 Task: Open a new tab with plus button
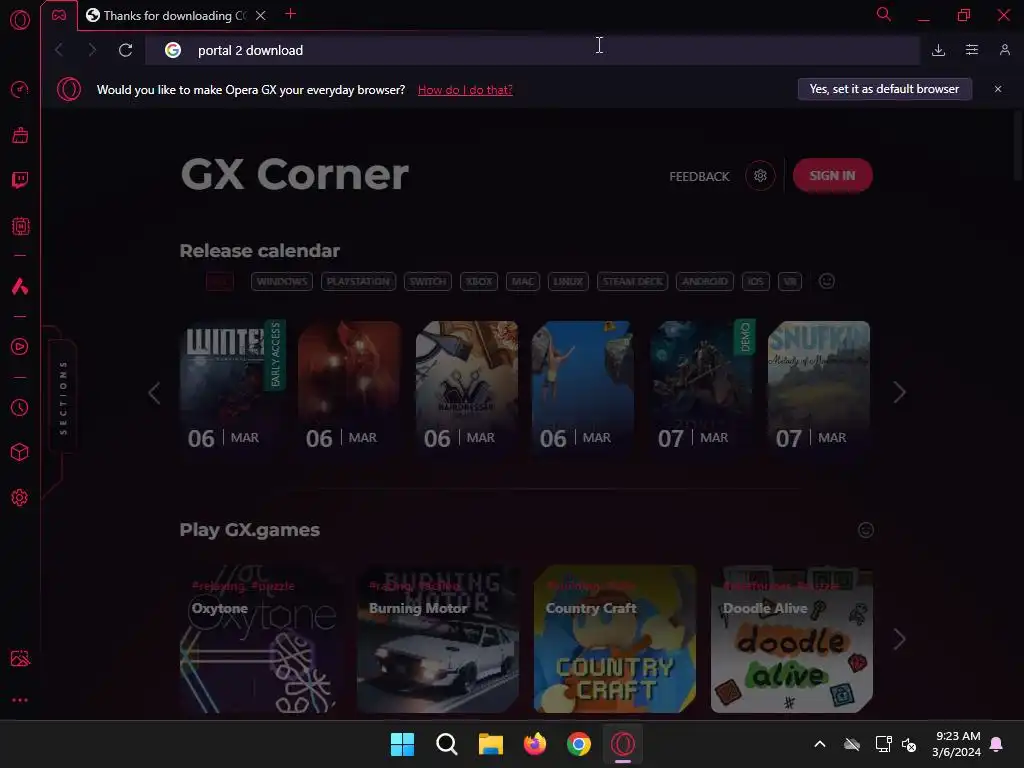pyautogui.click(x=291, y=14)
